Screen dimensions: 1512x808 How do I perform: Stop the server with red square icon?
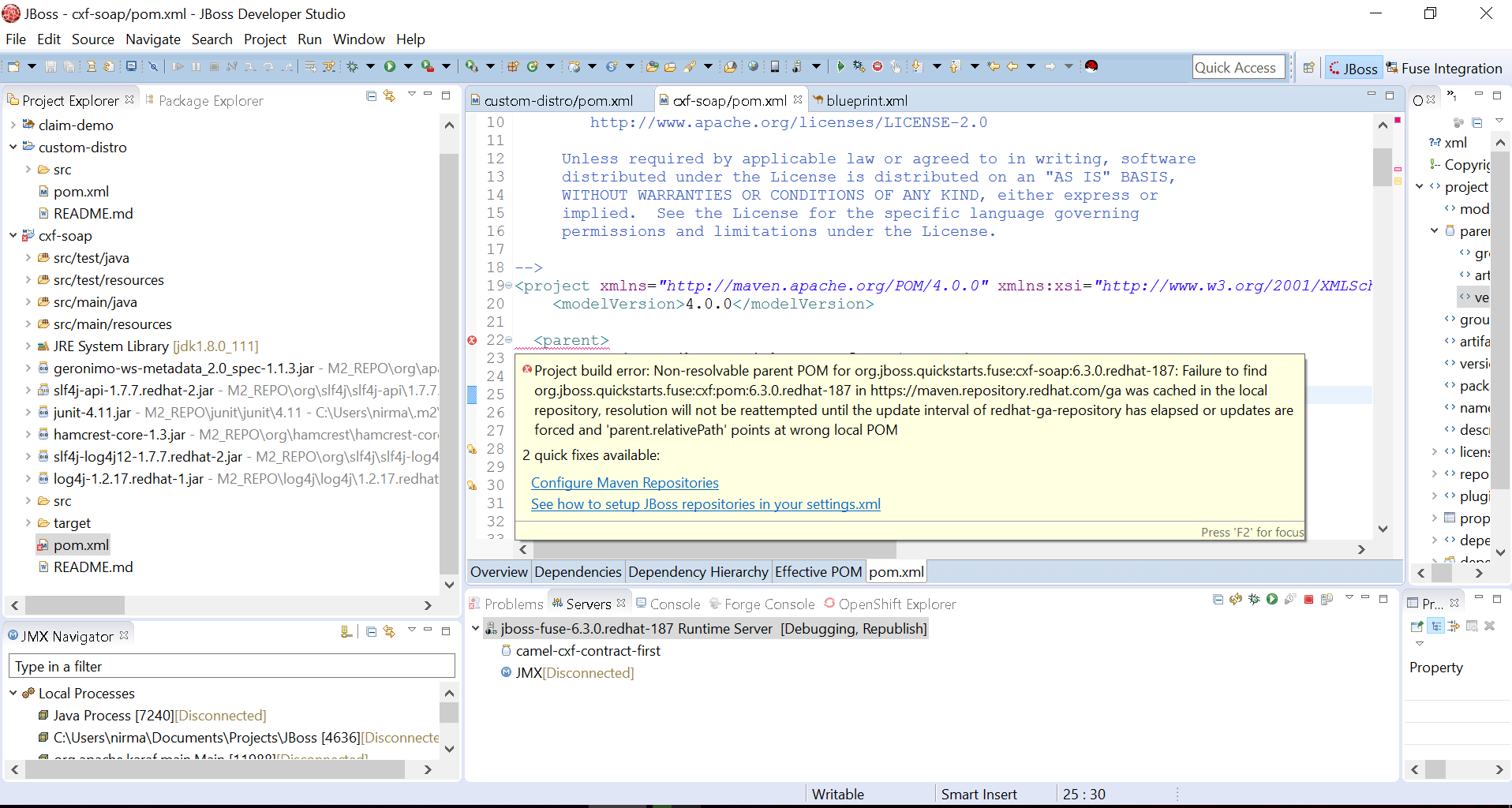tap(1308, 600)
